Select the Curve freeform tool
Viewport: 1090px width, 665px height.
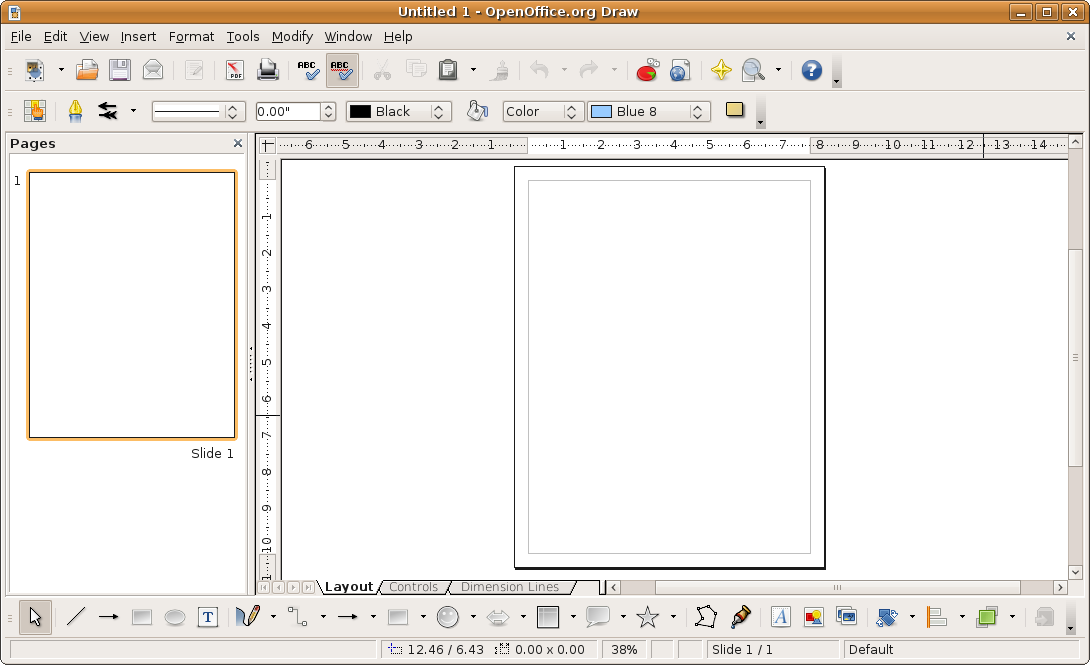248,616
